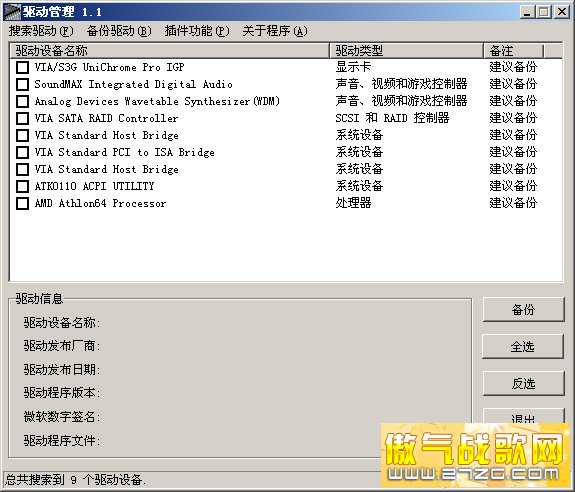Check VIA Standard PCI to ISA Bridge
This screenshot has width=575, height=492.
22,152
